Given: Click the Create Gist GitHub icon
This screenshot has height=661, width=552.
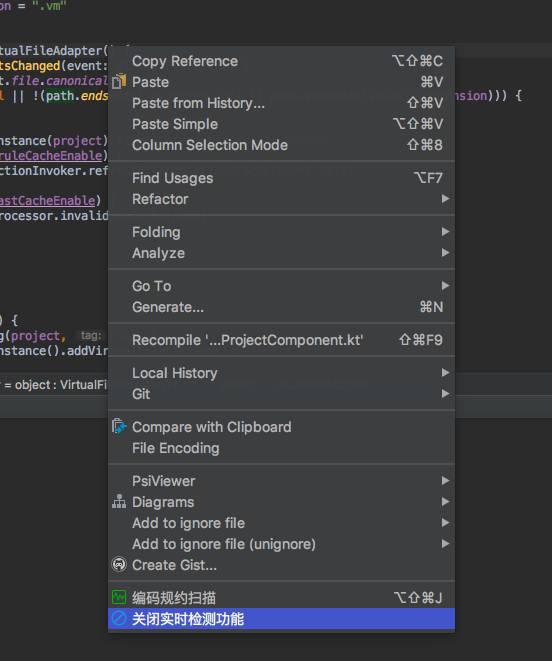Looking at the screenshot, I should (119, 564).
